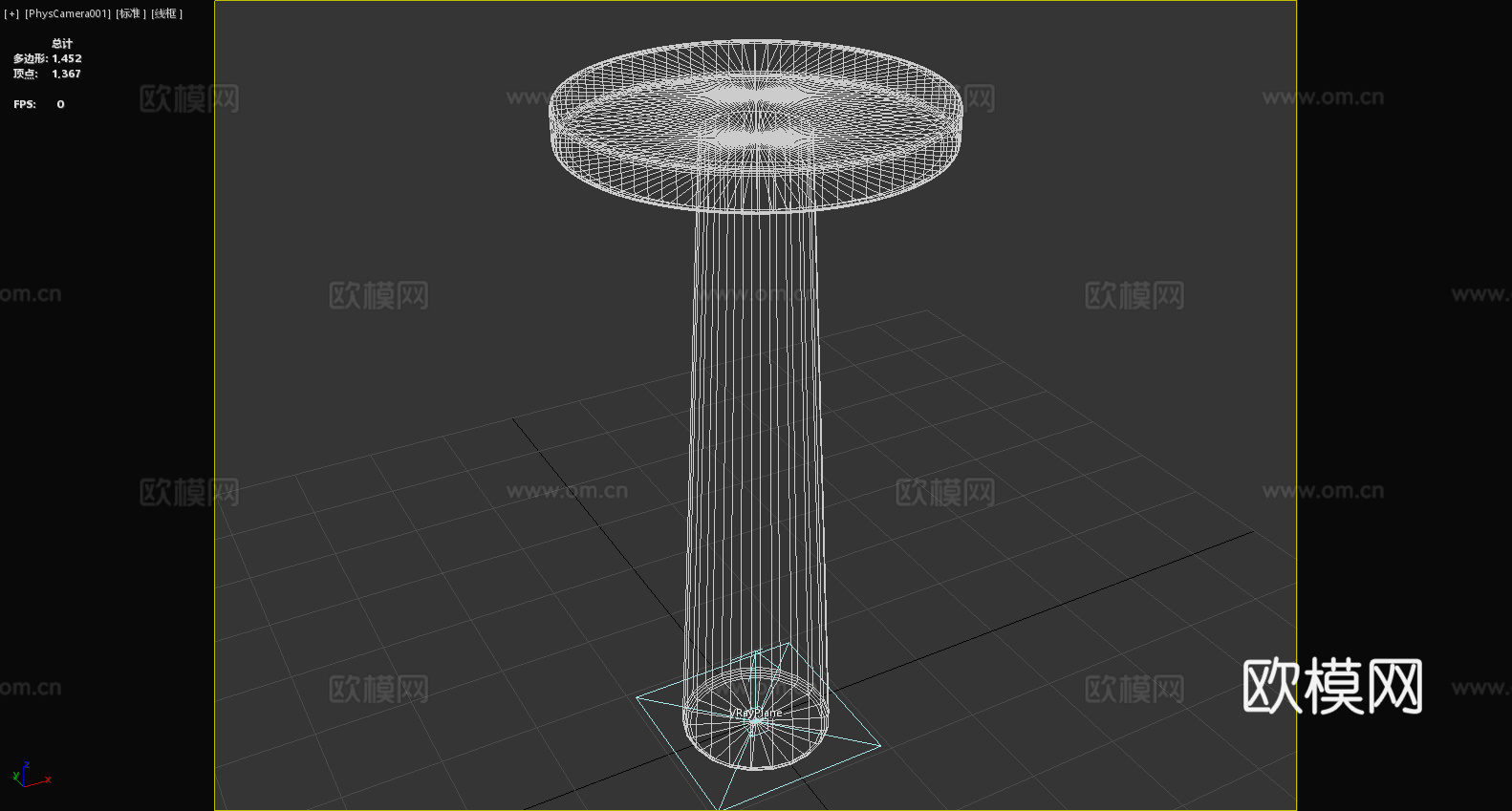This screenshot has height=811, width=1512.
Task: Select the VRayPlane object label at table base
Action: tap(756, 713)
